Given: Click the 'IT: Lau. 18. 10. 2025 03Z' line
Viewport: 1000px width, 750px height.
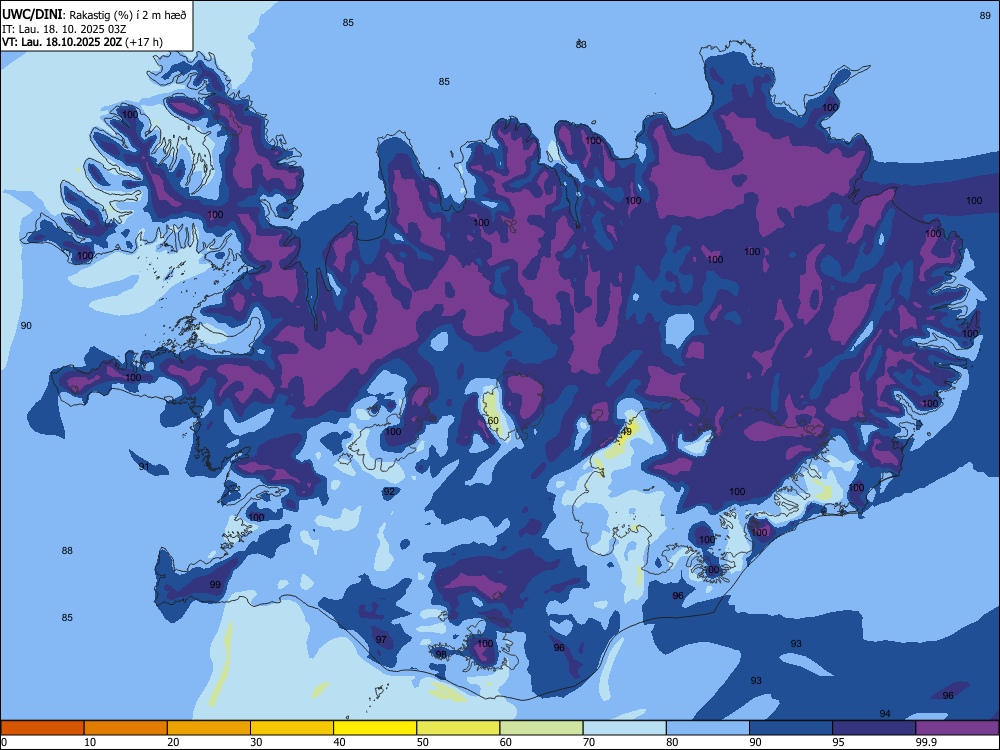Looking at the screenshot, I should tap(64, 29).
